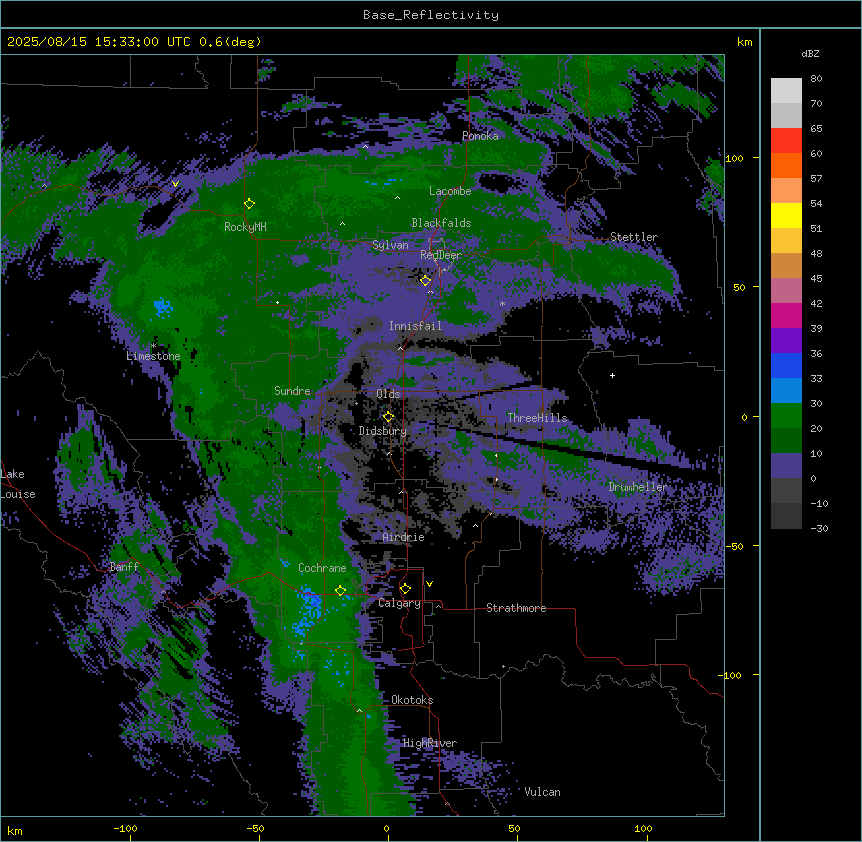Click the Innisfail city label

coord(415,326)
